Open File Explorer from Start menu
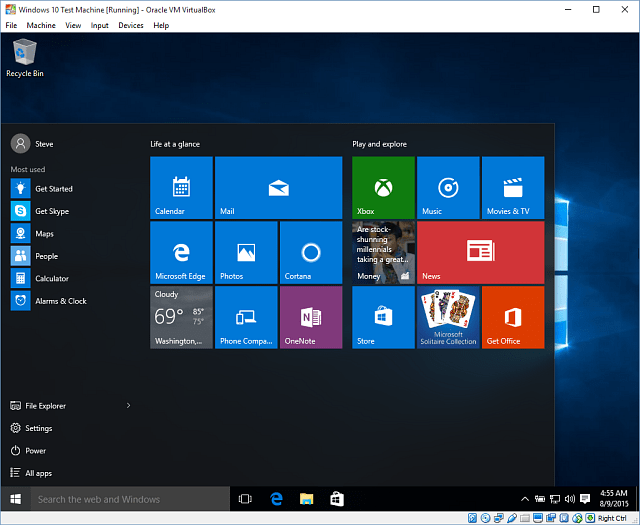 [x=38, y=406]
